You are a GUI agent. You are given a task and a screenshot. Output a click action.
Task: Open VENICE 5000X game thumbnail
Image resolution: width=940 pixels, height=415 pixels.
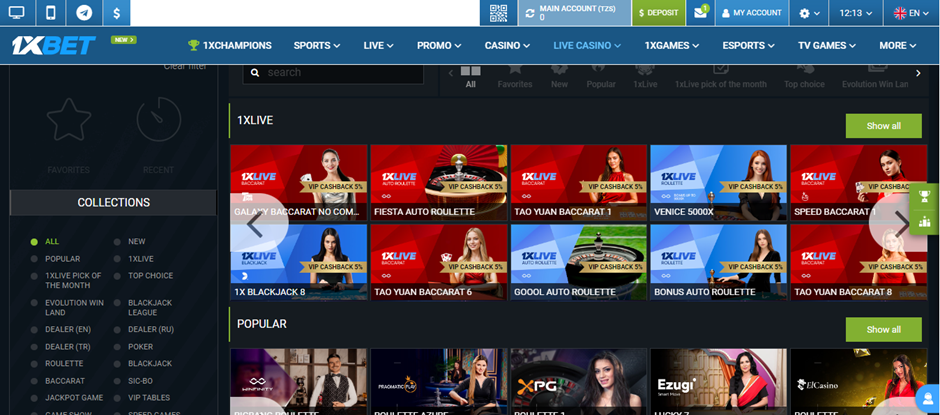[718, 182]
